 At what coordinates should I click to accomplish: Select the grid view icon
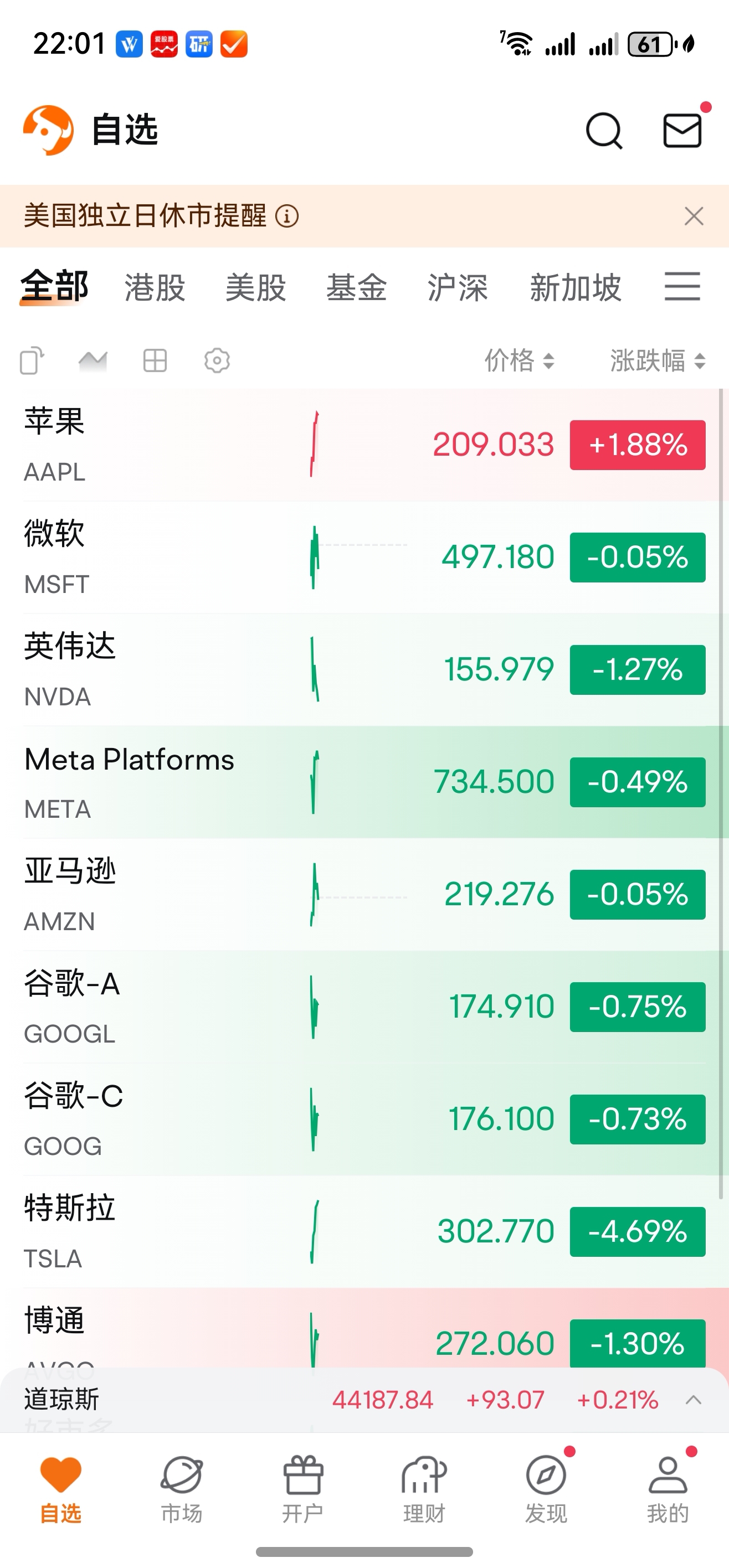point(155,360)
